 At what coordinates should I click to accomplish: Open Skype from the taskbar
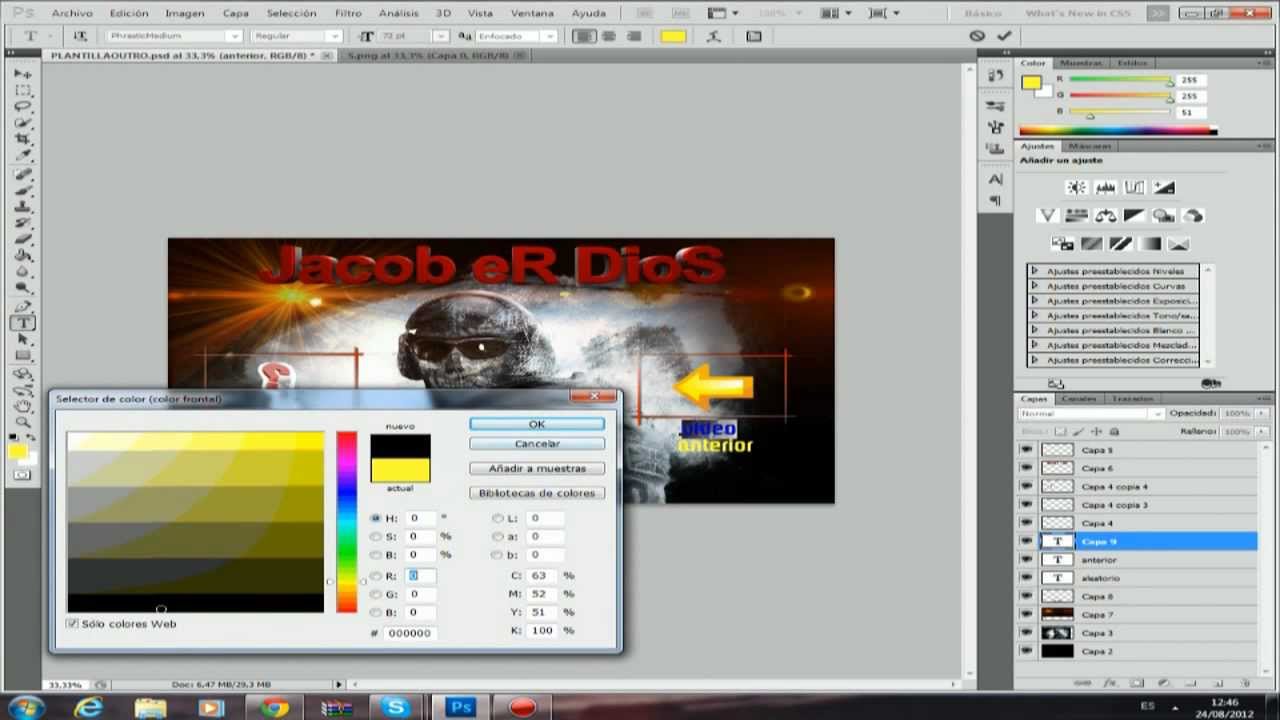396,707
